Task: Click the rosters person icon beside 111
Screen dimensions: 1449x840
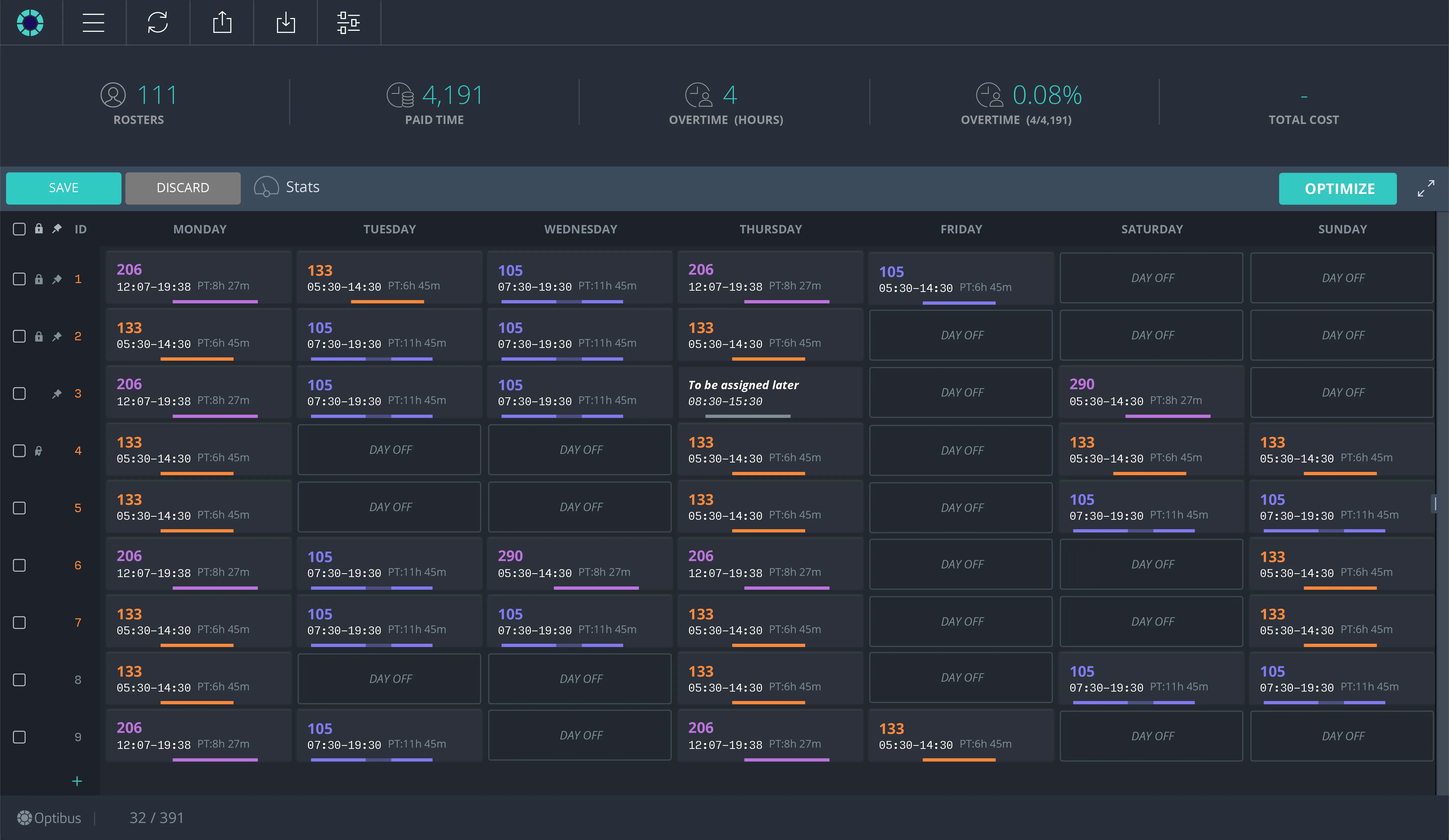Action: (113, 95)
